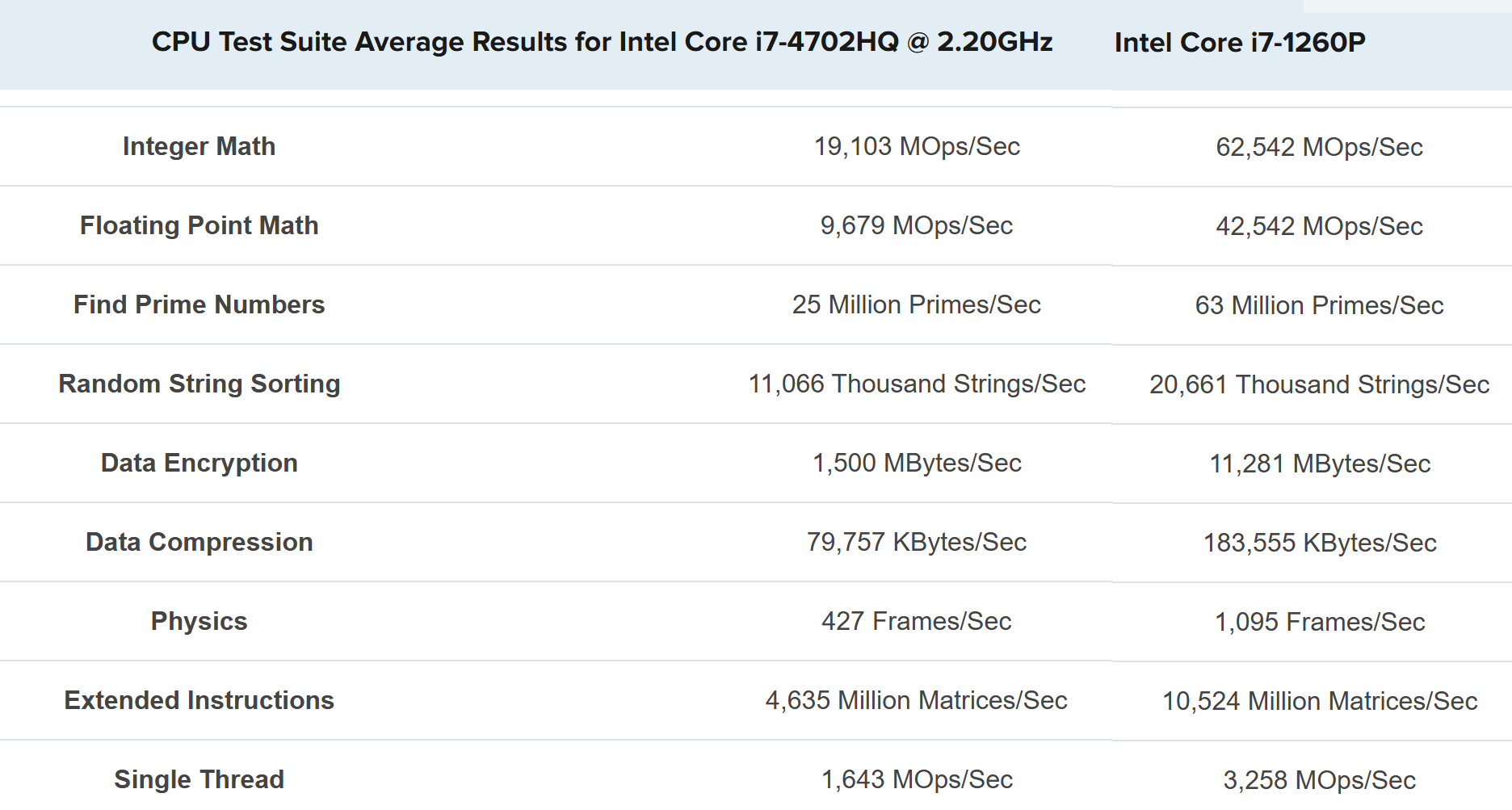Viewport: 1512px width, 810px height.
Task: Select the 11,066 Thousand Strings/Sec value
Action: [917, 384]
